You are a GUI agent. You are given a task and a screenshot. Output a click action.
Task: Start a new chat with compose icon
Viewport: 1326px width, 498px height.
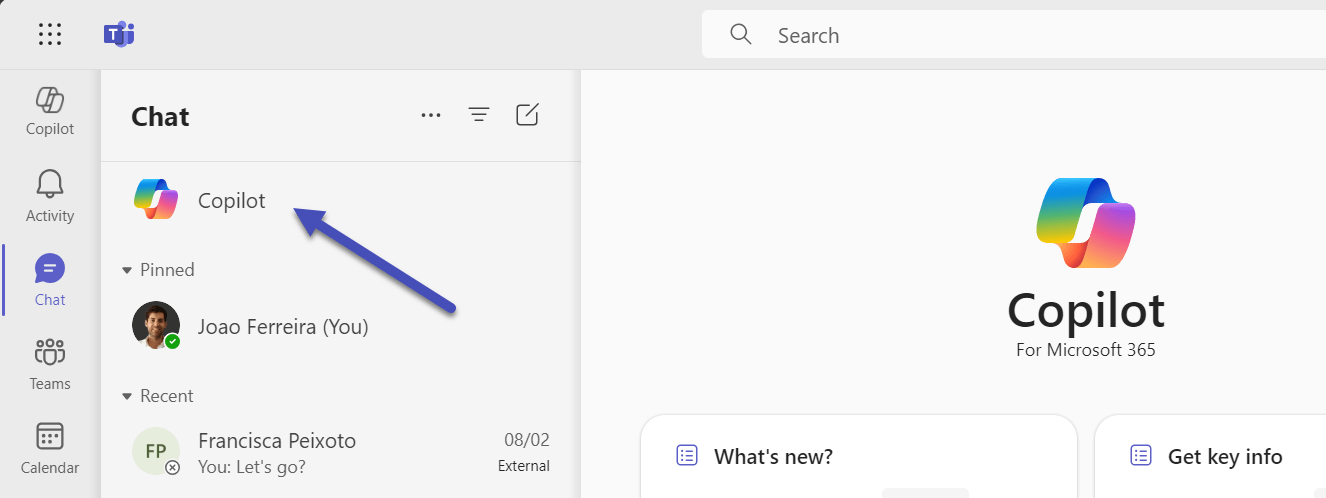coord(527,115)
